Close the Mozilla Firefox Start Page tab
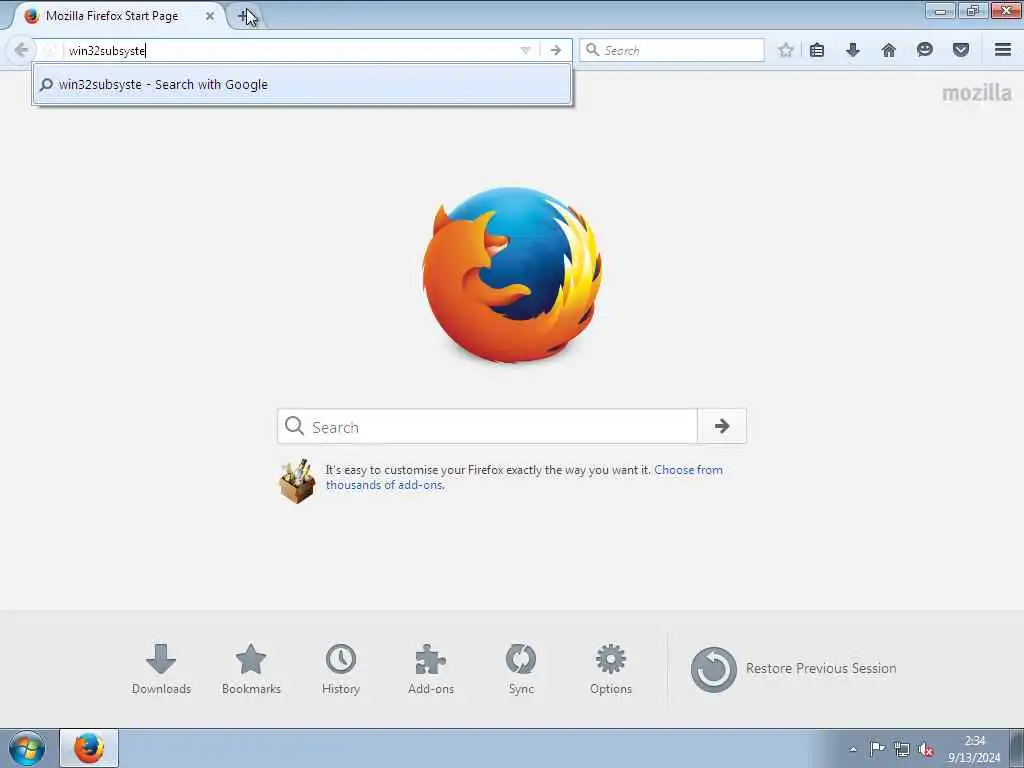Image resolution: width=1024 pixels, height=768 pixels. coord(210,16)
